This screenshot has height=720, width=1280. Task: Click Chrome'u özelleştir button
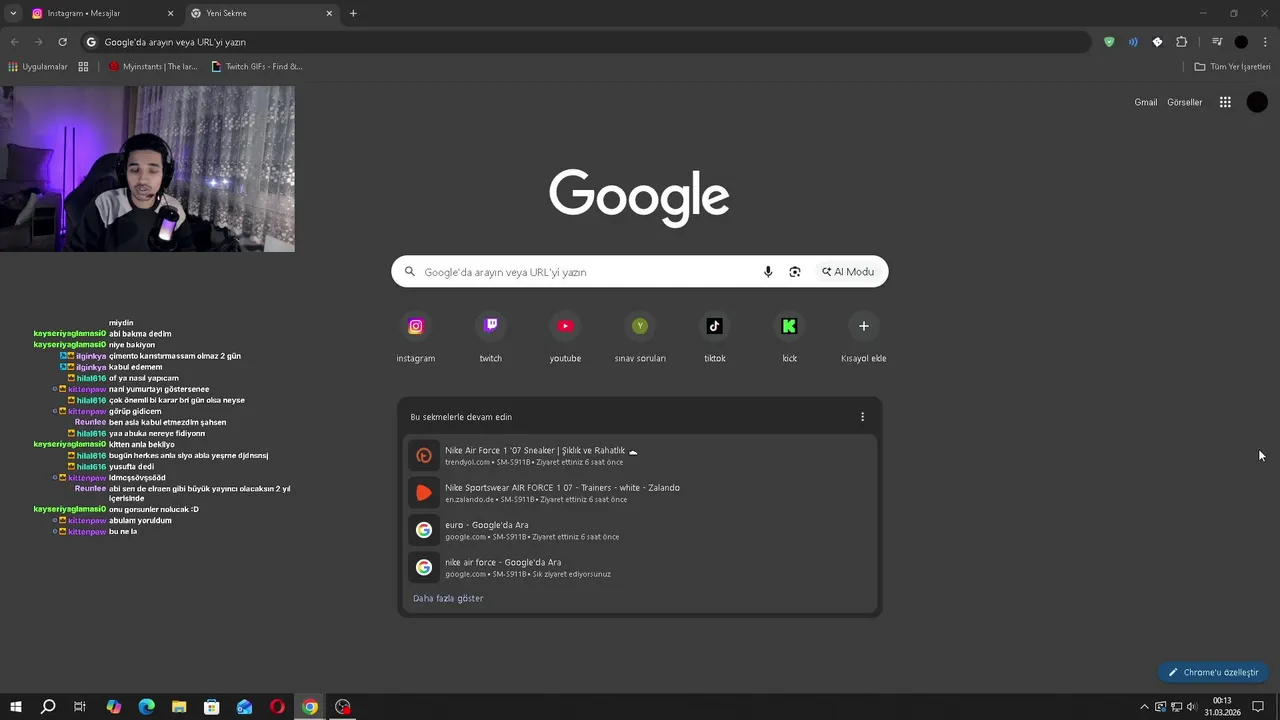(x=1213, y=672)
